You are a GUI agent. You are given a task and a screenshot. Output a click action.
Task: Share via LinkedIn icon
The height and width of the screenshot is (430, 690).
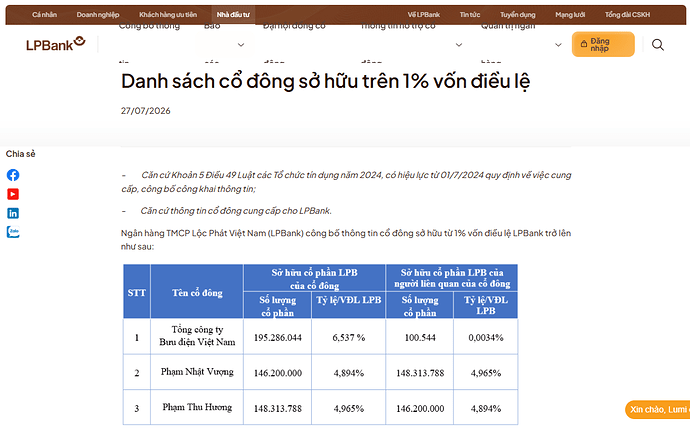click(x=13, y=213)
